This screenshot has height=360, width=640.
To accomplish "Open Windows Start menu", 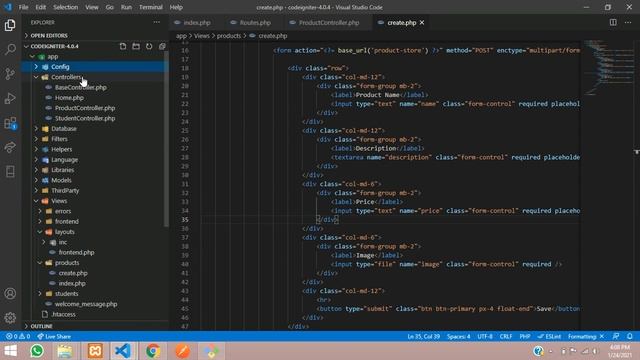I will click(x=11, y=351).
